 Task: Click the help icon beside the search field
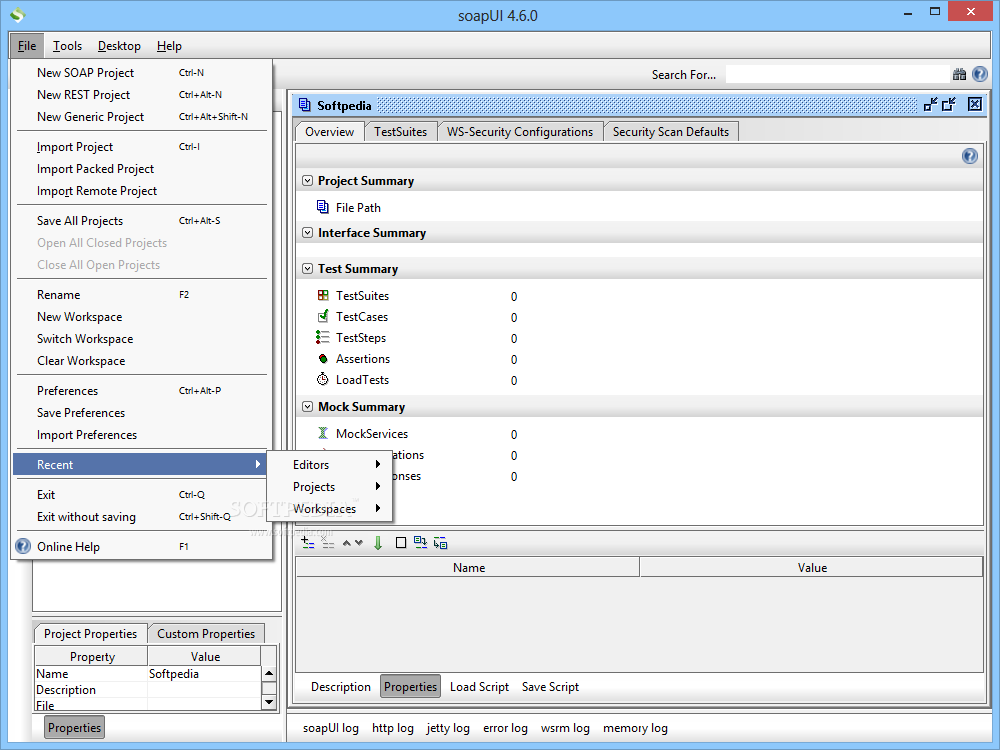coord(980,75)
